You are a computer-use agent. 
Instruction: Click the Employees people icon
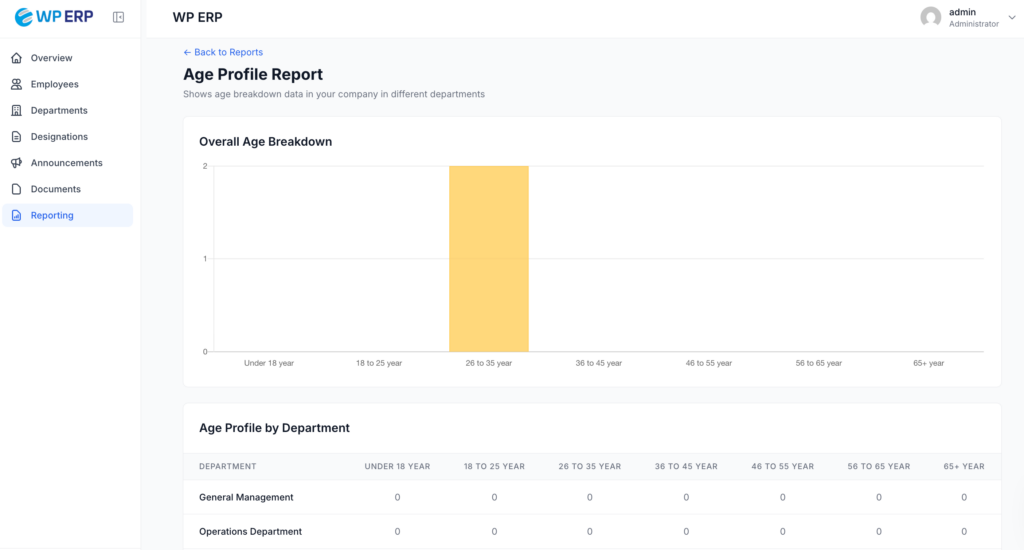16,84
